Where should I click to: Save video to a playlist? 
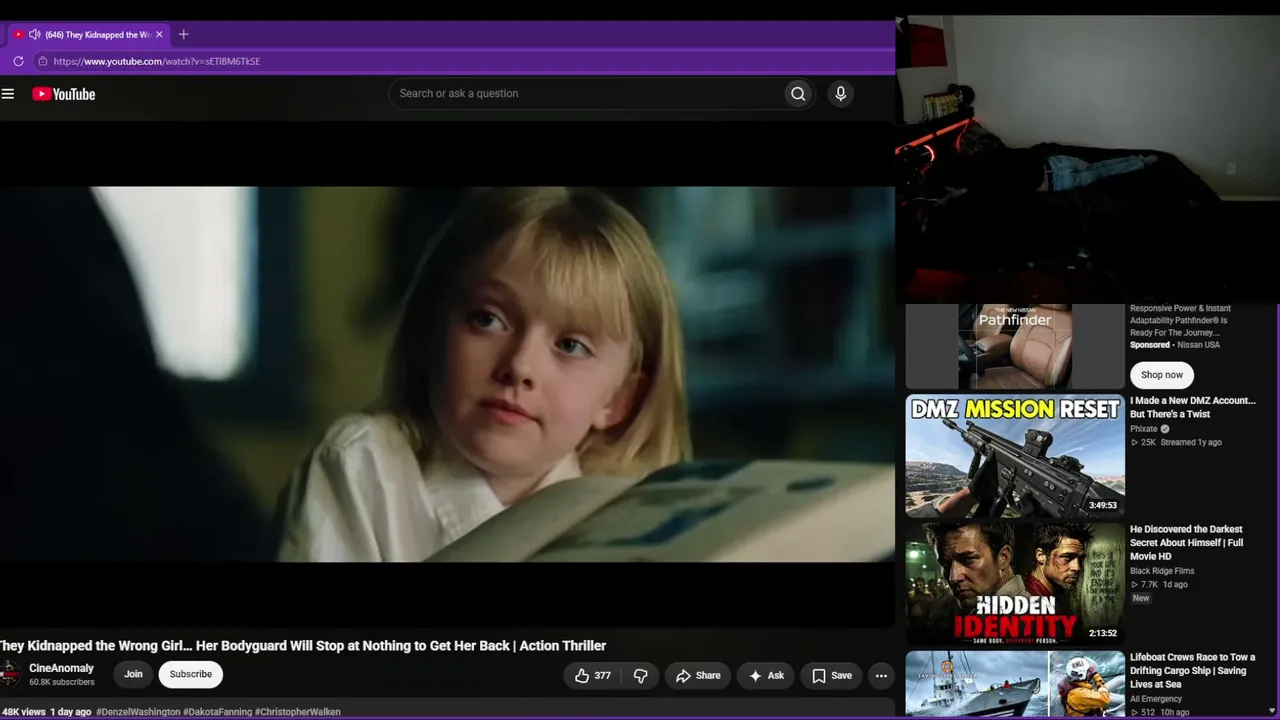click(x=832, y=676)
